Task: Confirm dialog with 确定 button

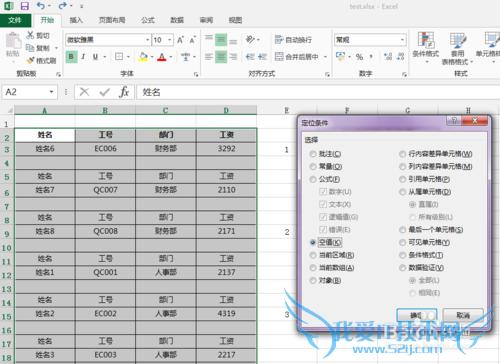Action: point(417,315)
